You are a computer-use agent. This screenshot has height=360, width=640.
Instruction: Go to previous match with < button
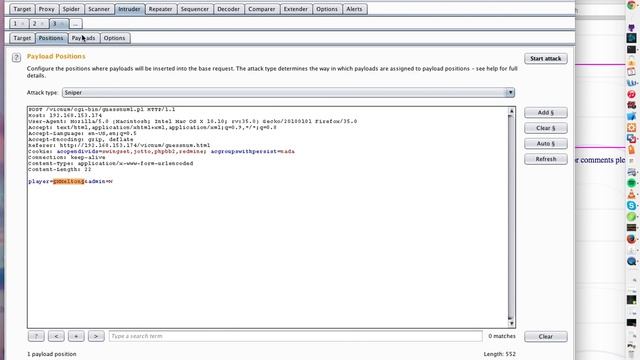point(56,336)
